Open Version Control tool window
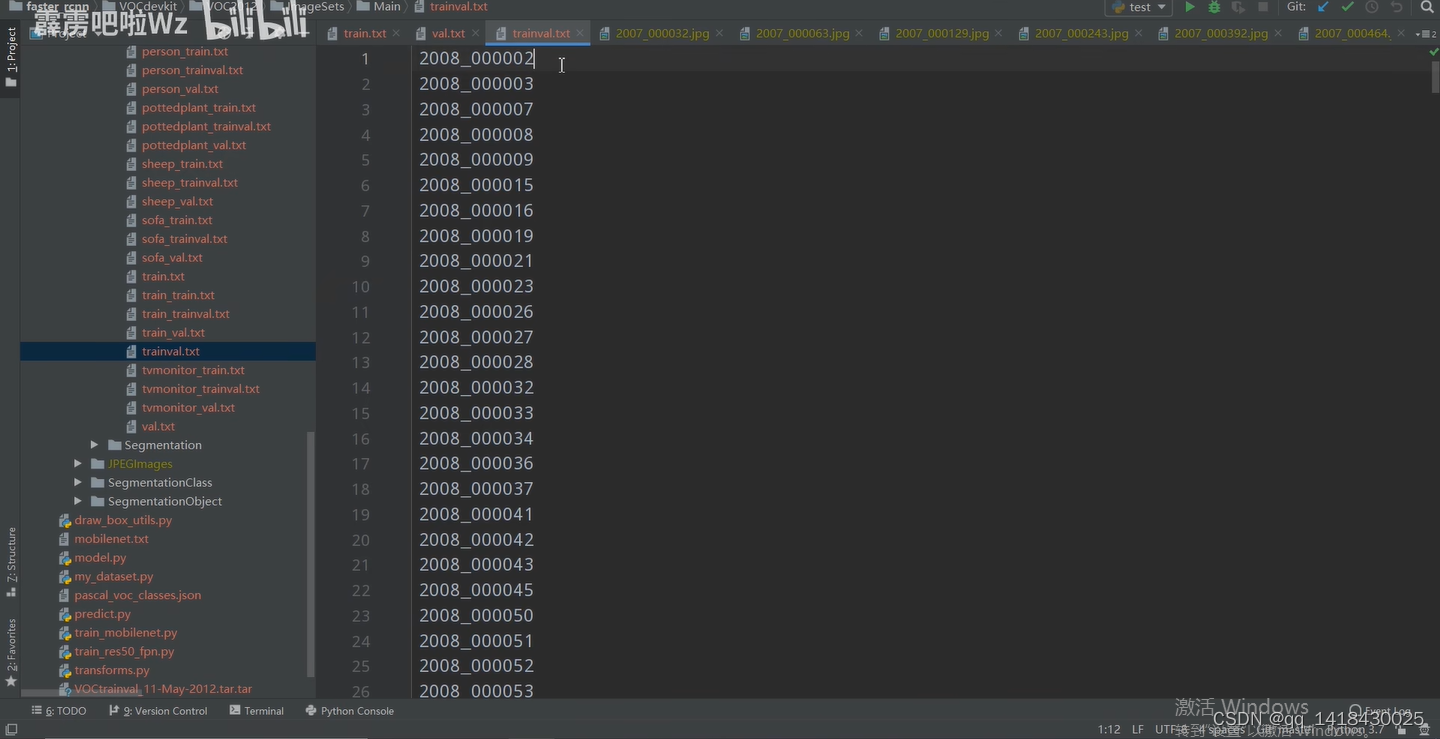This screenshot has height=739, width=1440. [158, 711]
